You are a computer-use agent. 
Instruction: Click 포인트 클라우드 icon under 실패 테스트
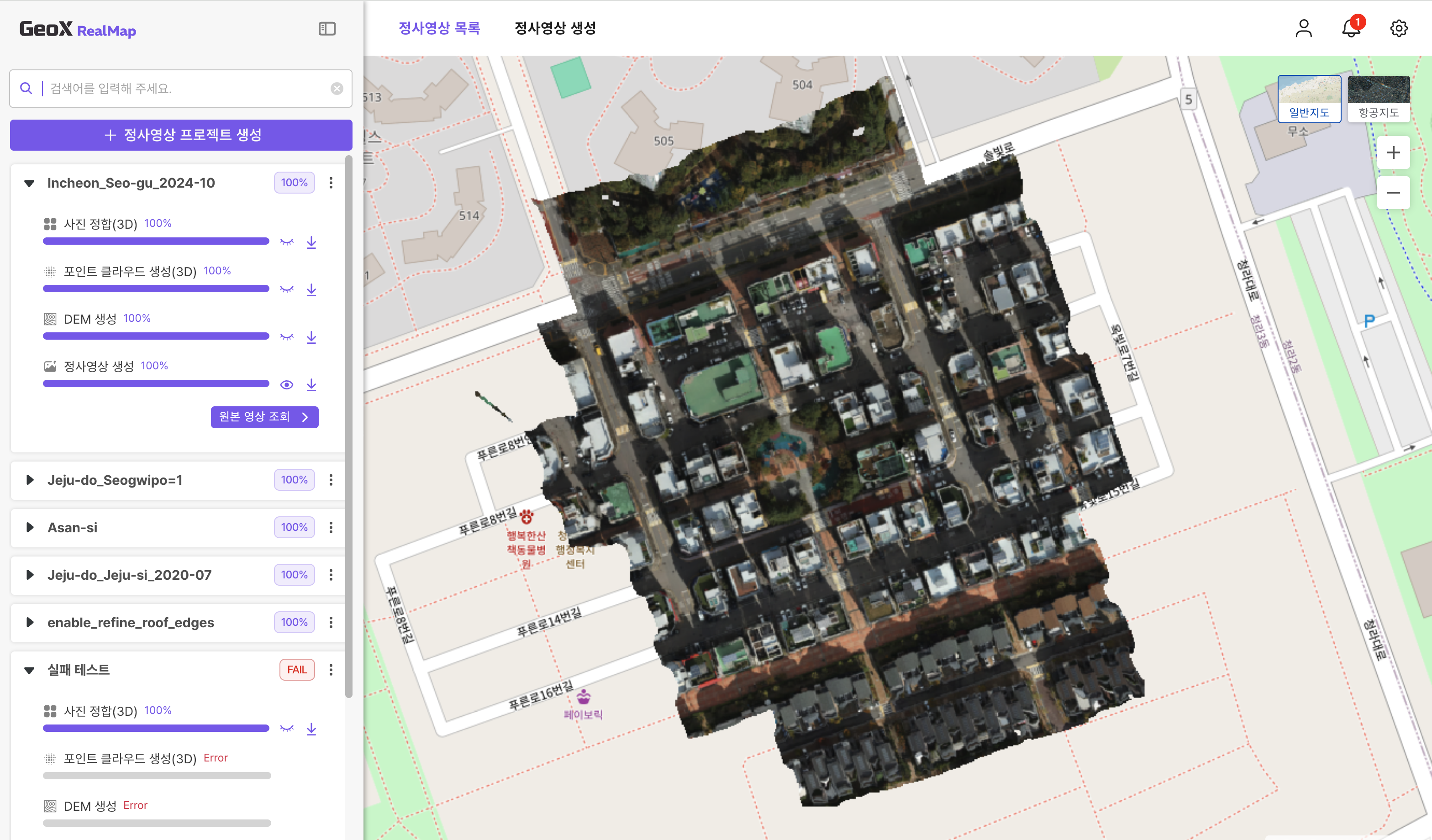pyautogui.click(x=50, y=758)
